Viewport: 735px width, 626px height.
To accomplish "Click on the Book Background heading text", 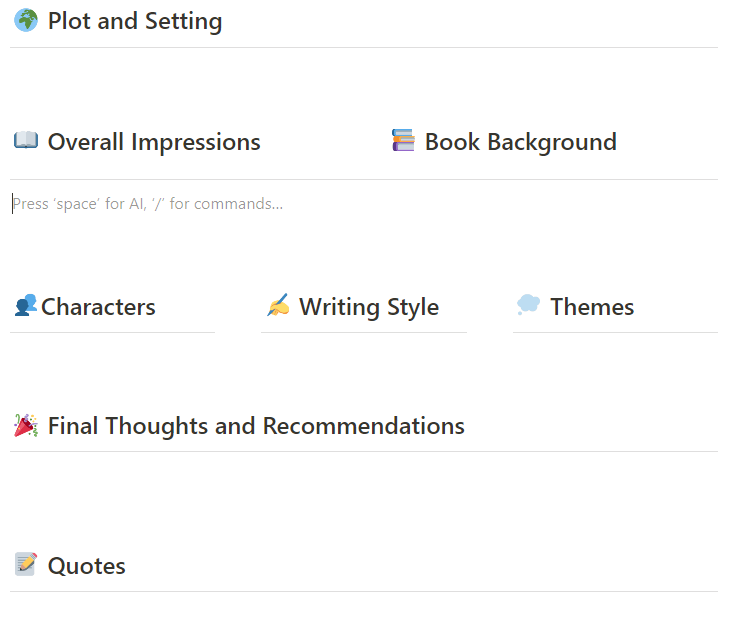I will pos(520,142).
